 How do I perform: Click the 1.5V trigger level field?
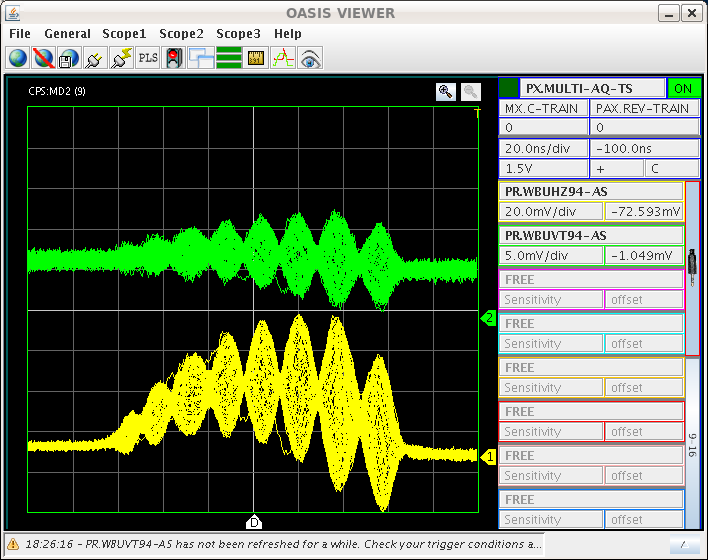[544, 169]
